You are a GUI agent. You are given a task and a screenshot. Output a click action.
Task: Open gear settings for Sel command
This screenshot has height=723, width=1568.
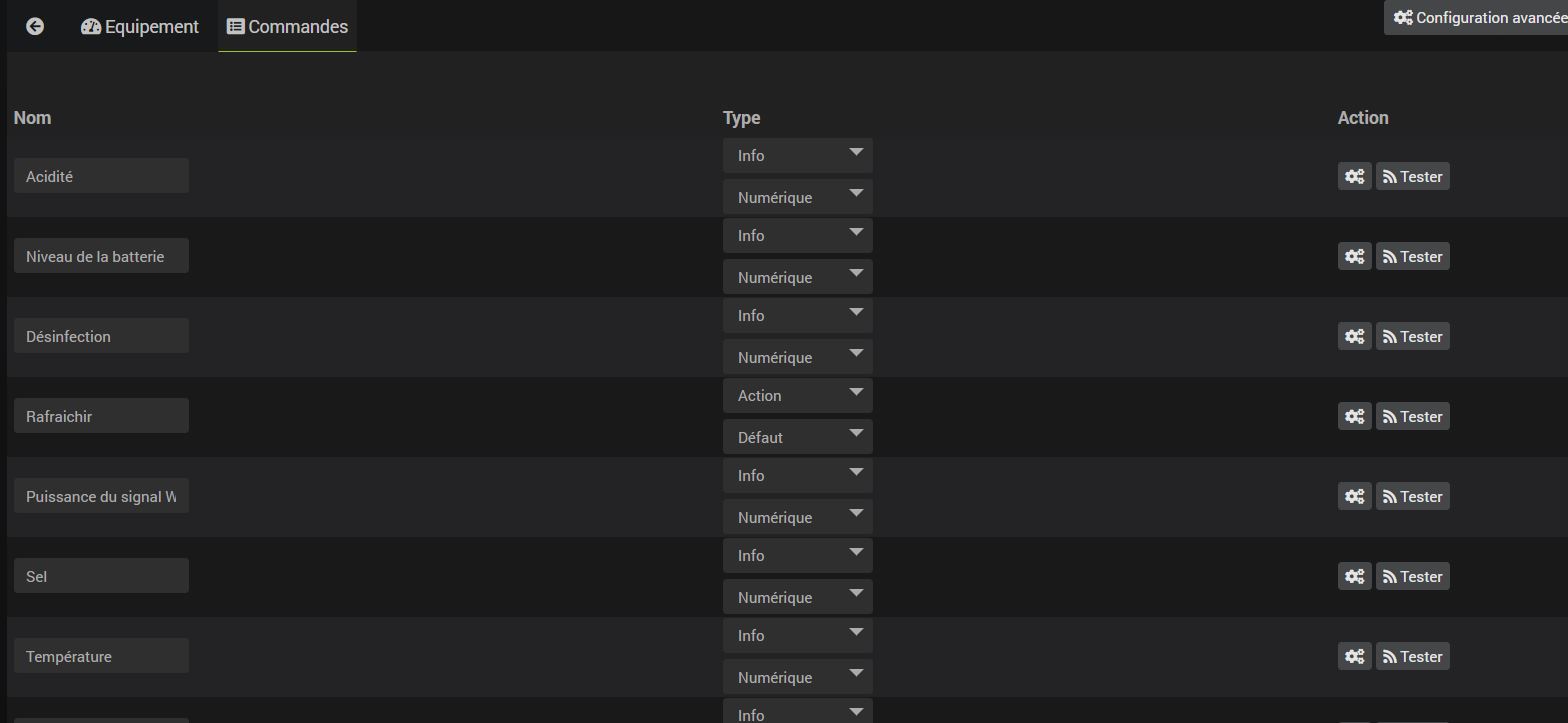1355,576
